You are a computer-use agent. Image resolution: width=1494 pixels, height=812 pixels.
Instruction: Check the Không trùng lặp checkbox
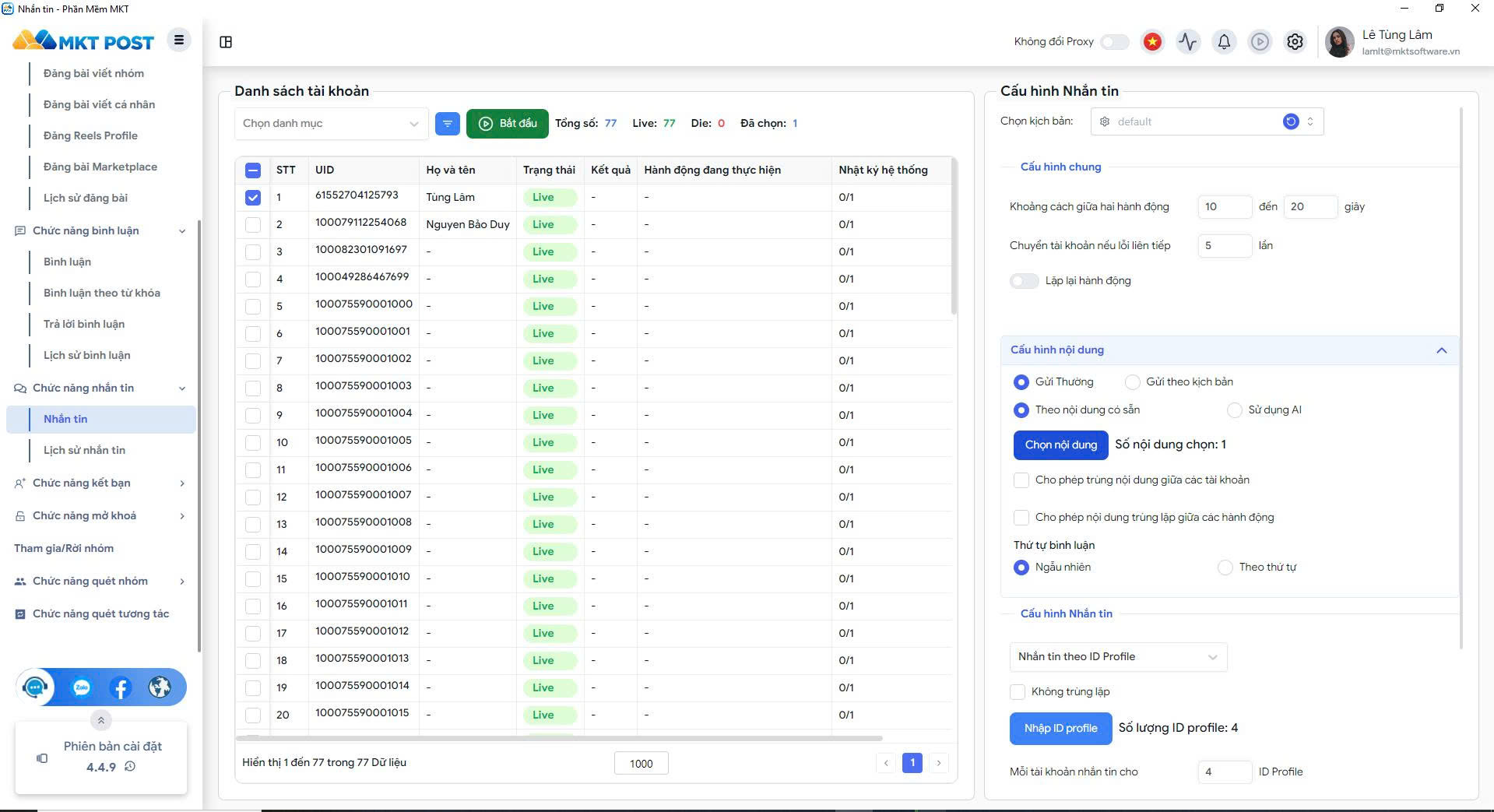(x=1017, y=691)
